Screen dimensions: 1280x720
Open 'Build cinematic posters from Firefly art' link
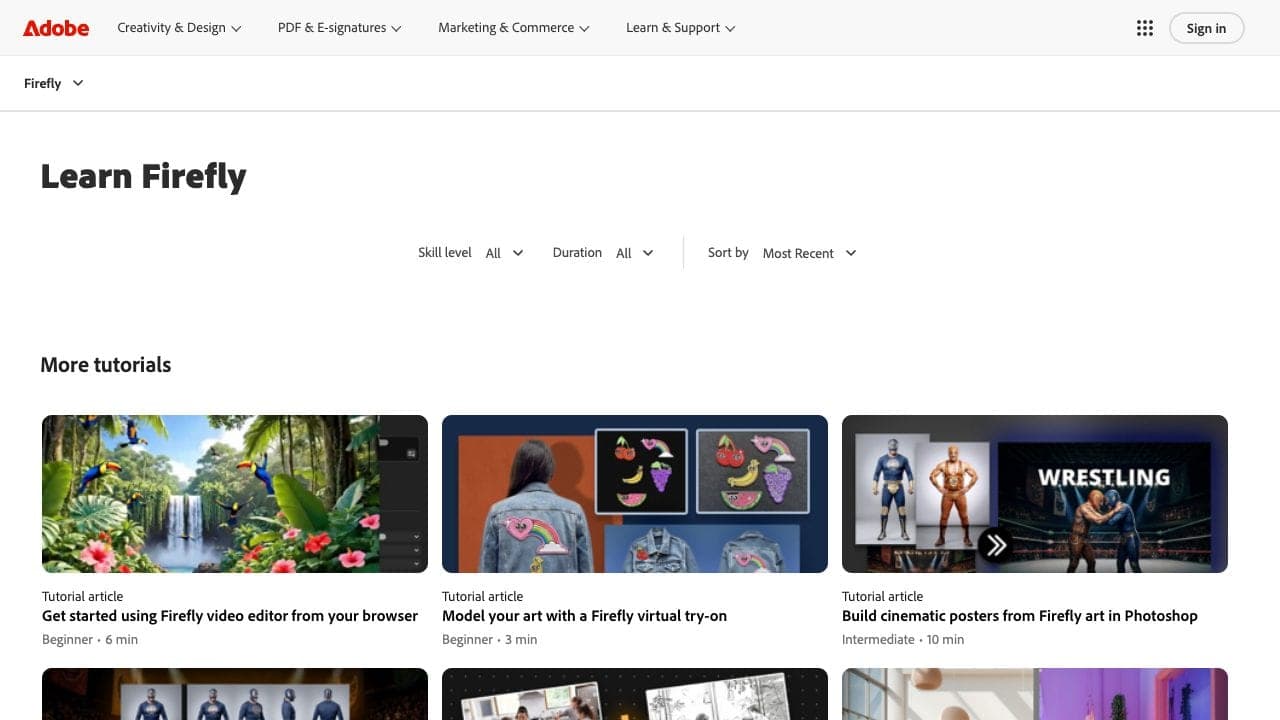pos(1020,616)
